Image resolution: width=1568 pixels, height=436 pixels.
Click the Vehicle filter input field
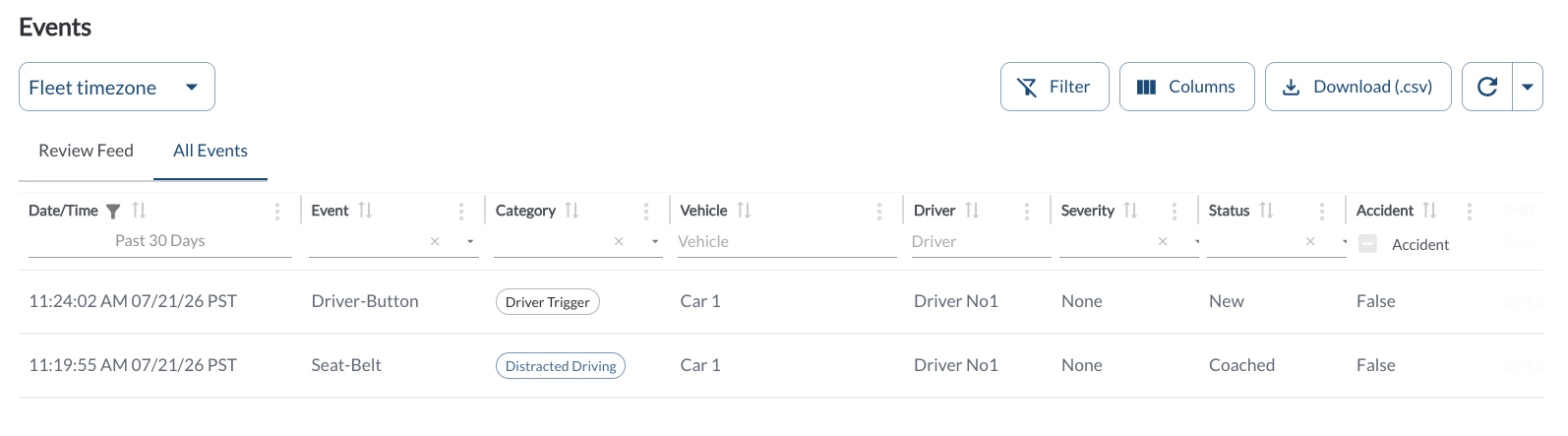tap(786, 241)
